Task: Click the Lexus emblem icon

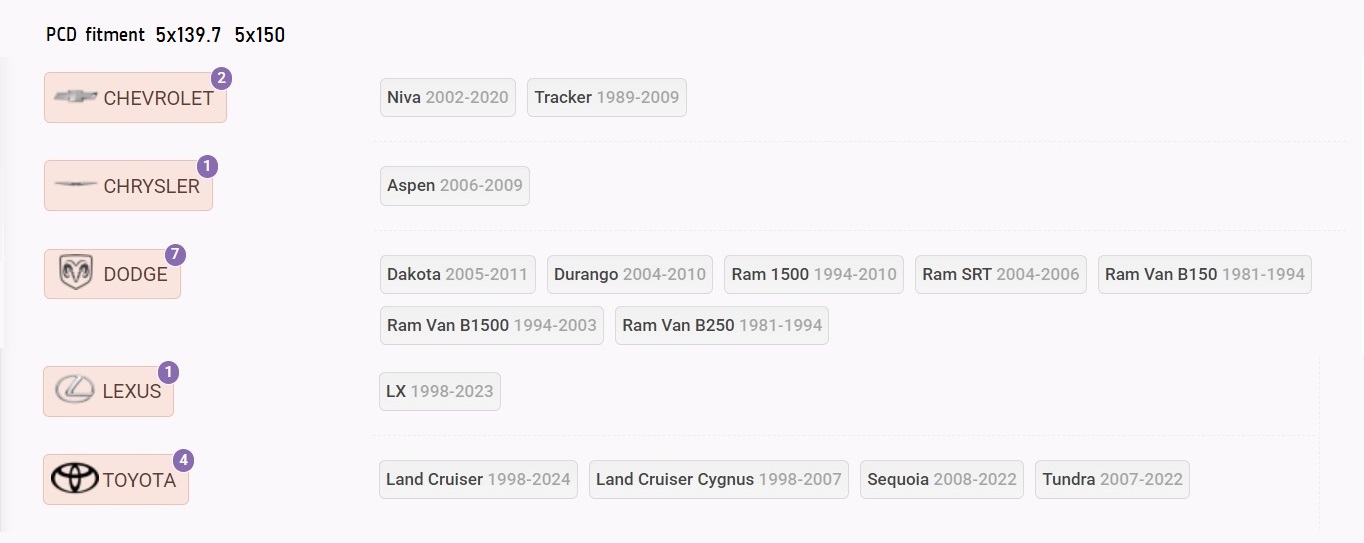Action: (x=74, y=391)
